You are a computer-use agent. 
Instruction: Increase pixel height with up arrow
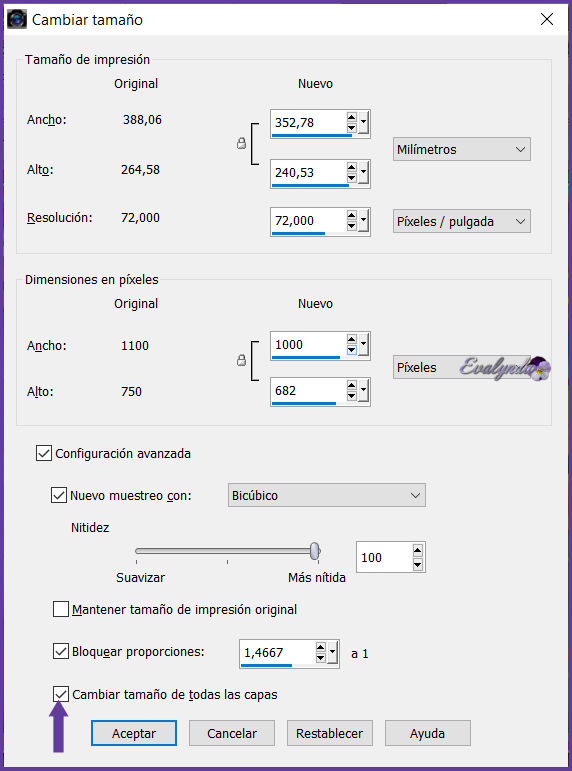tap(351, 386)
